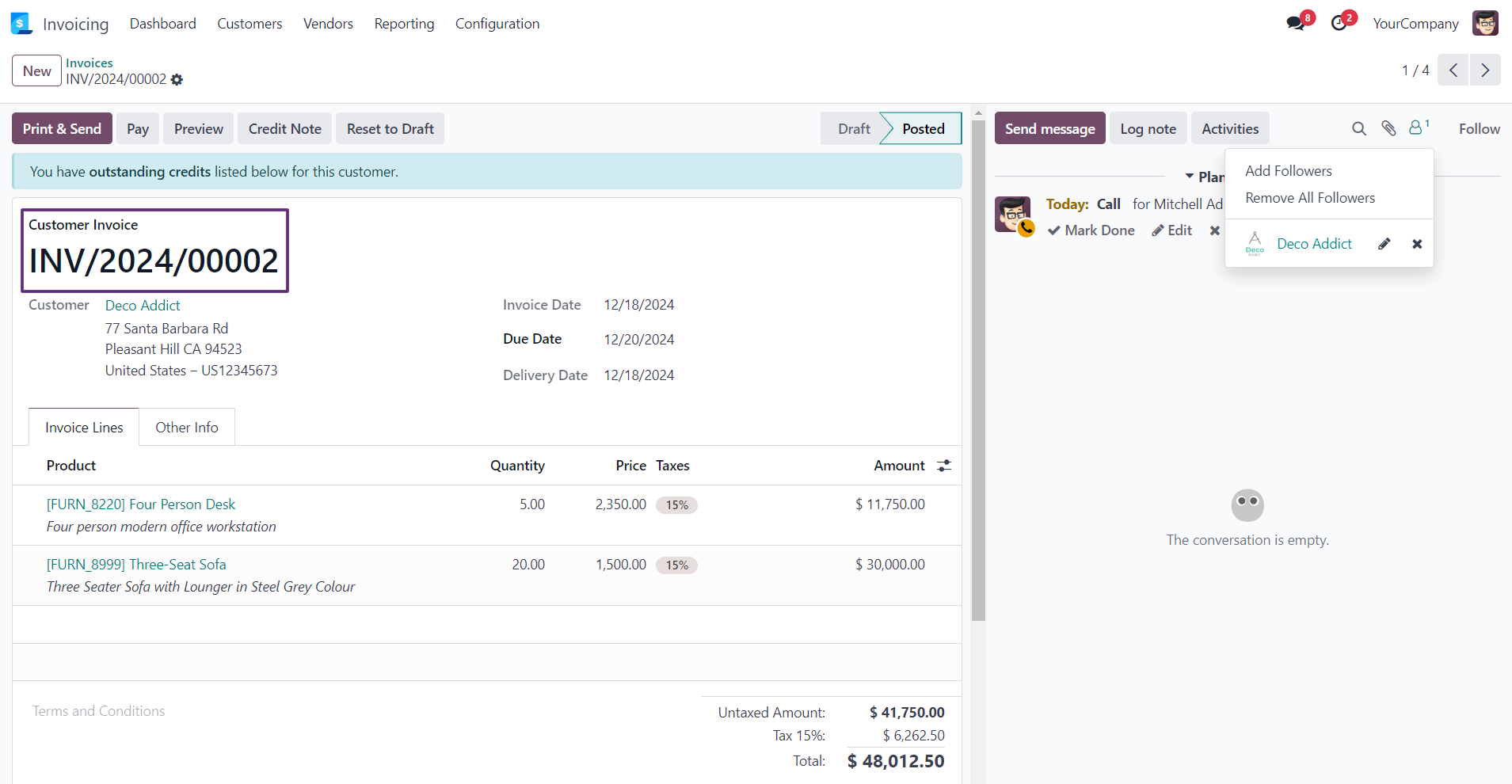Click the activity user avatar
This screenshot has width=1512, height=784.
tap(1013, 214)
